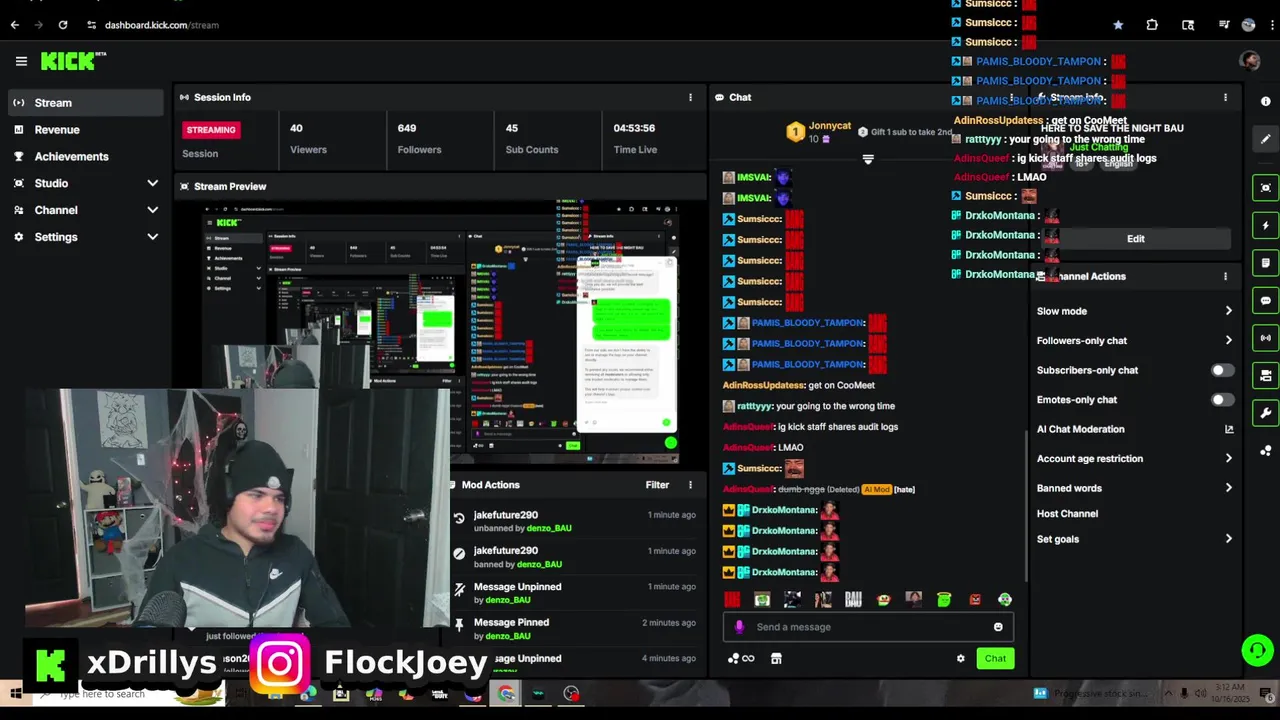Click Host Channel option

click(1067, 514)
